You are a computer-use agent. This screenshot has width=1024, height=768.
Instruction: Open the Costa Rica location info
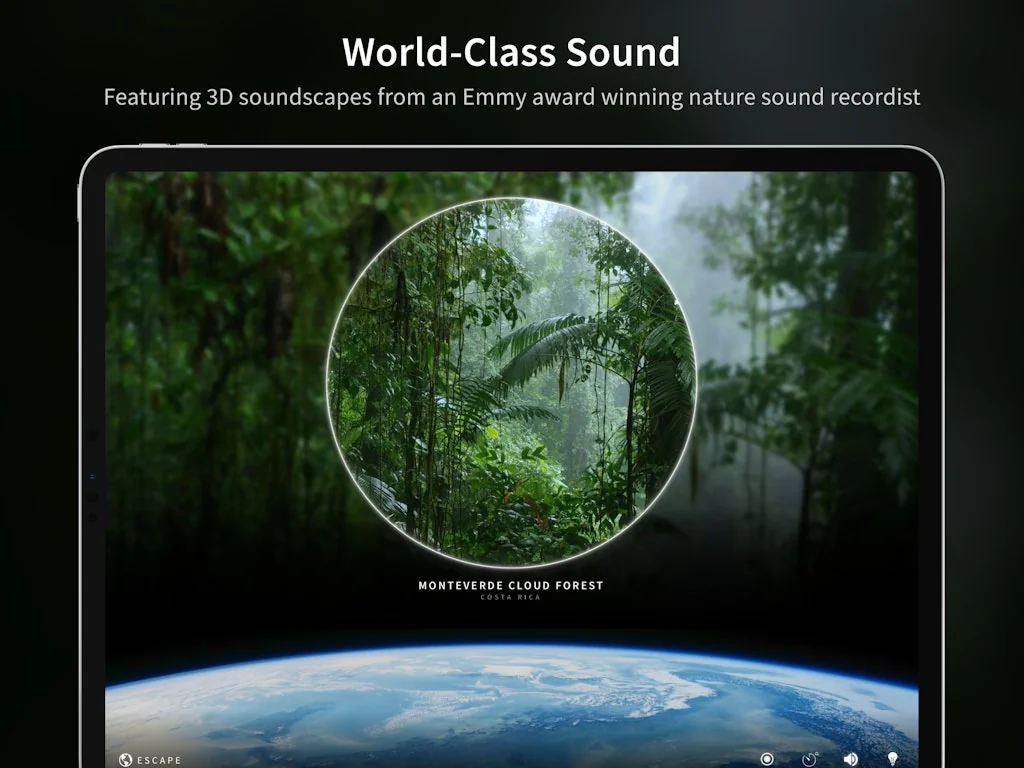point(512,597)
